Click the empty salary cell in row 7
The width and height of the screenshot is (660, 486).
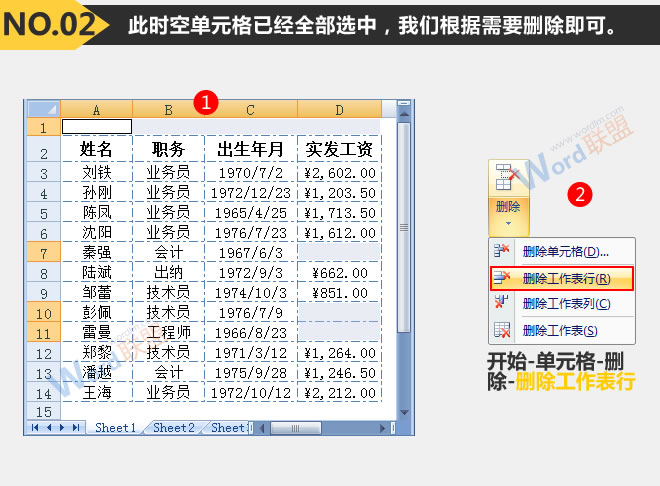click(339, 252)
